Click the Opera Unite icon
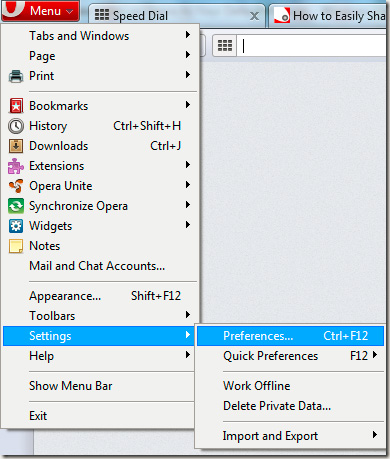The height and width of the screenshot is (459, 390). click(x=16, y=186)
